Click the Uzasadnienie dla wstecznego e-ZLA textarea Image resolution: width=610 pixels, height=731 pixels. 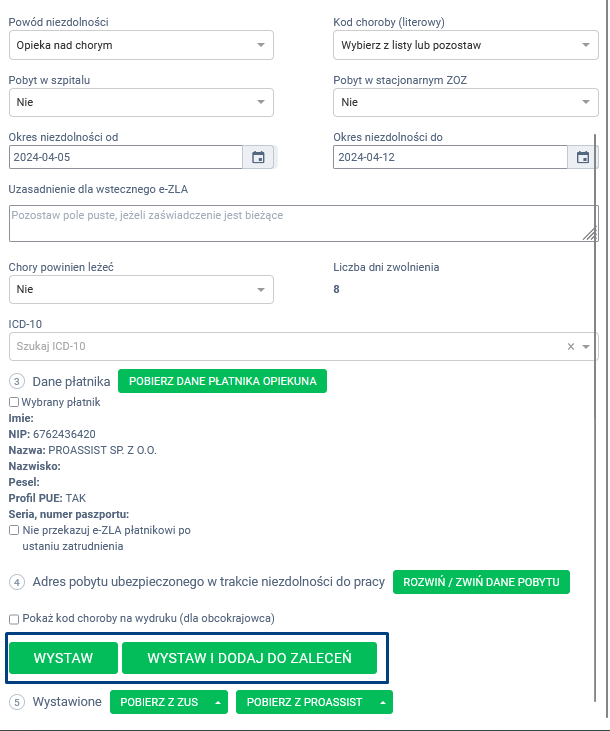click(x=296, y=223)
